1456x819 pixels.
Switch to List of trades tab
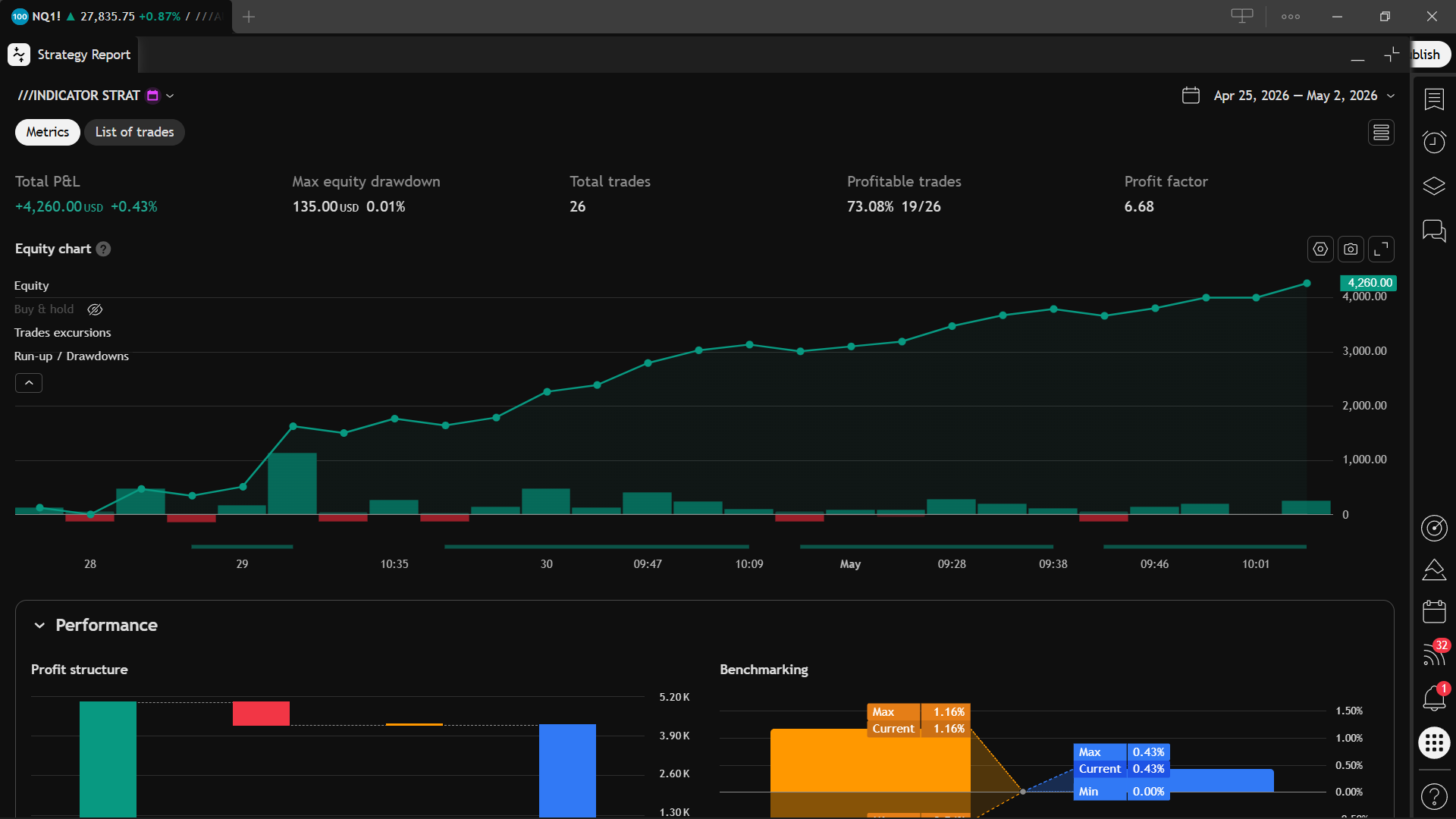(134, 132)
